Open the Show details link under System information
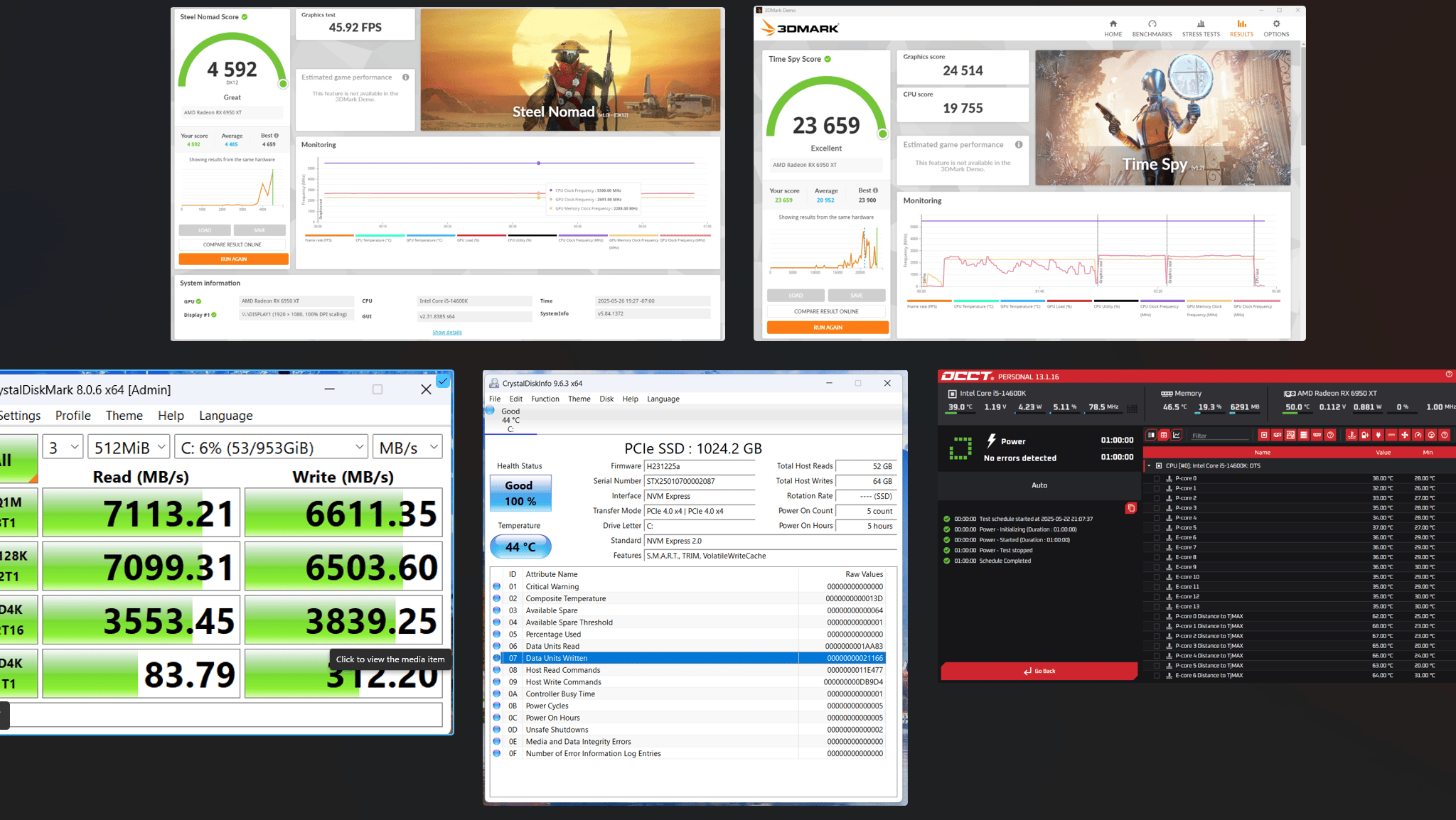Screen dimensions: 1456x820 coord(447,333)
